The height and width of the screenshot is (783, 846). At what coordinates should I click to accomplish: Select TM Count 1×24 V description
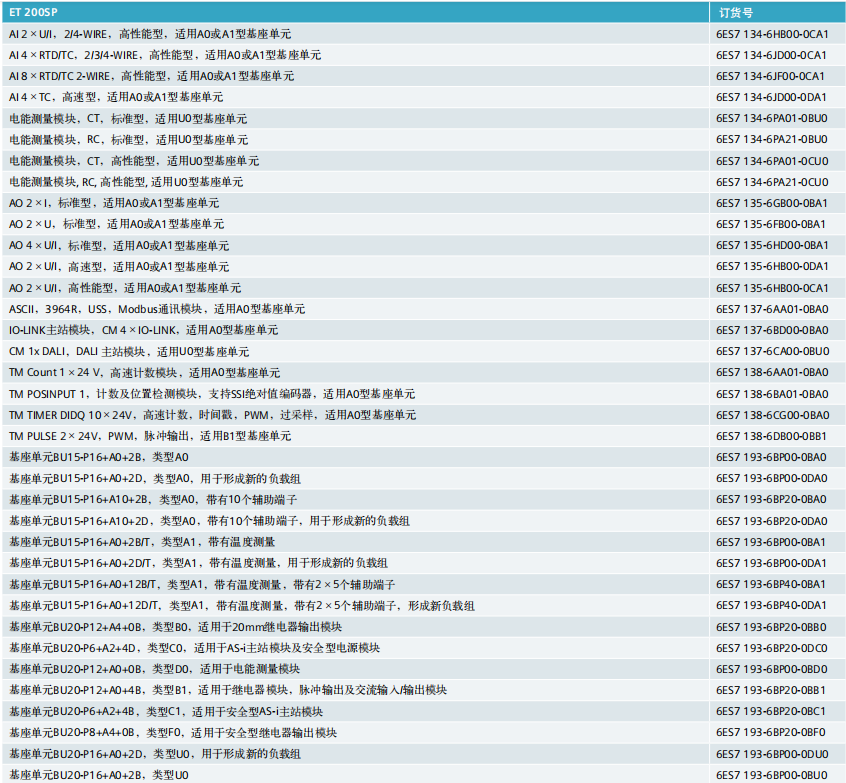pos(145,372)
